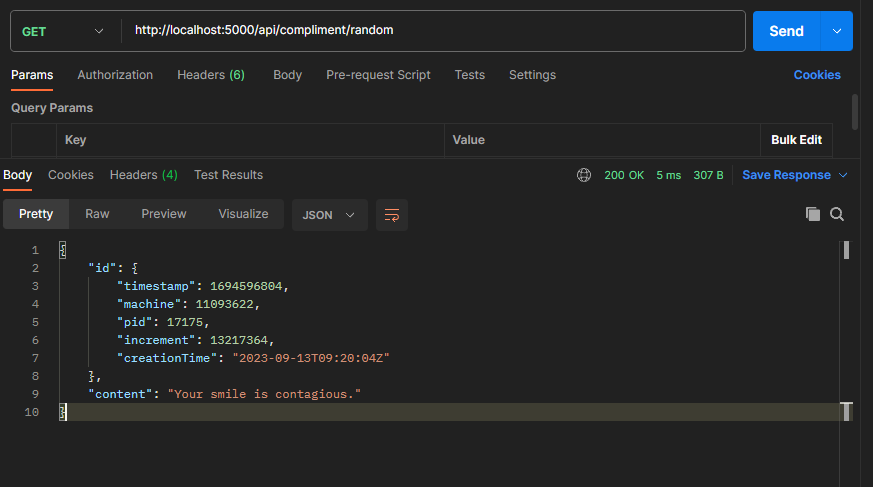This screenshot has height=487, width=873.
Task: Click line number 10 in the gutter
Action: (x=32, y=412)
